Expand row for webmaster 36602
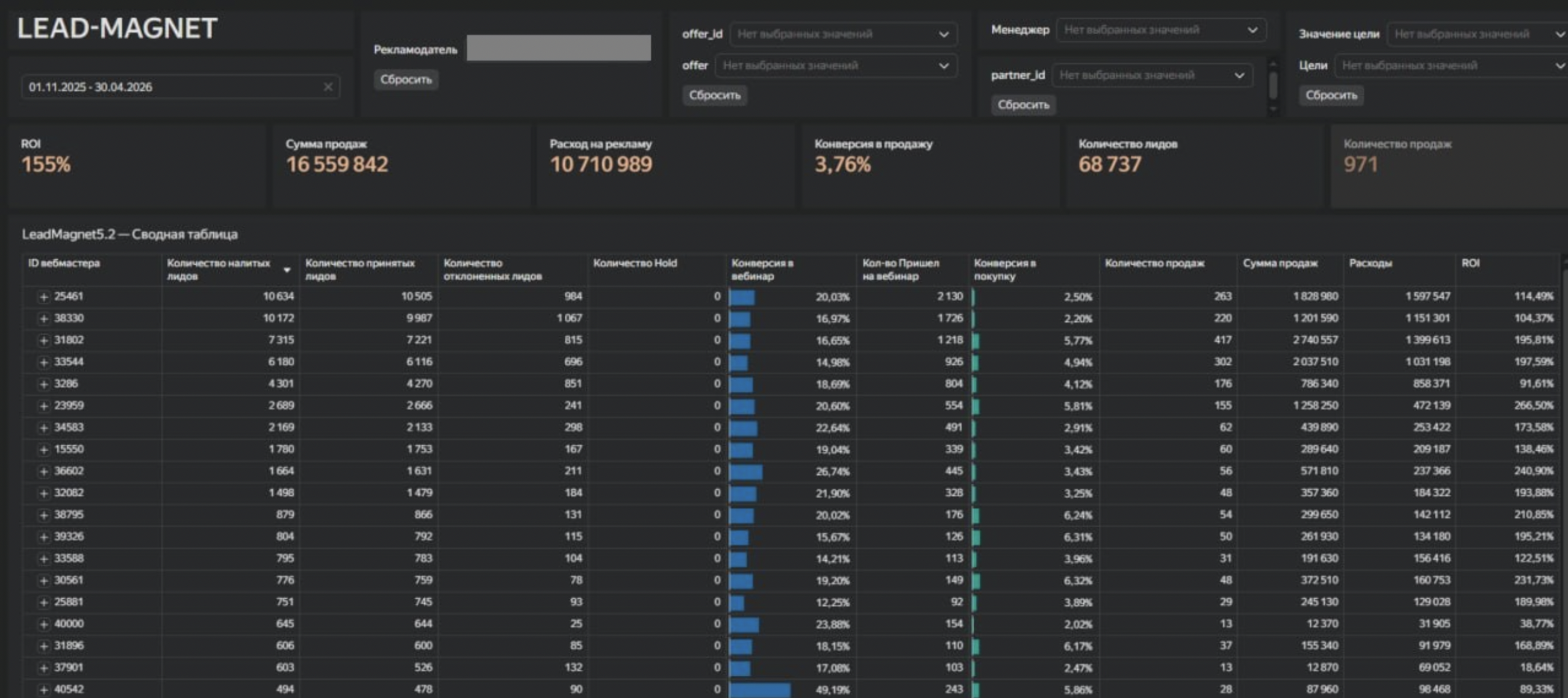This screenshot has height=698, width=1568. coord(43,471)
